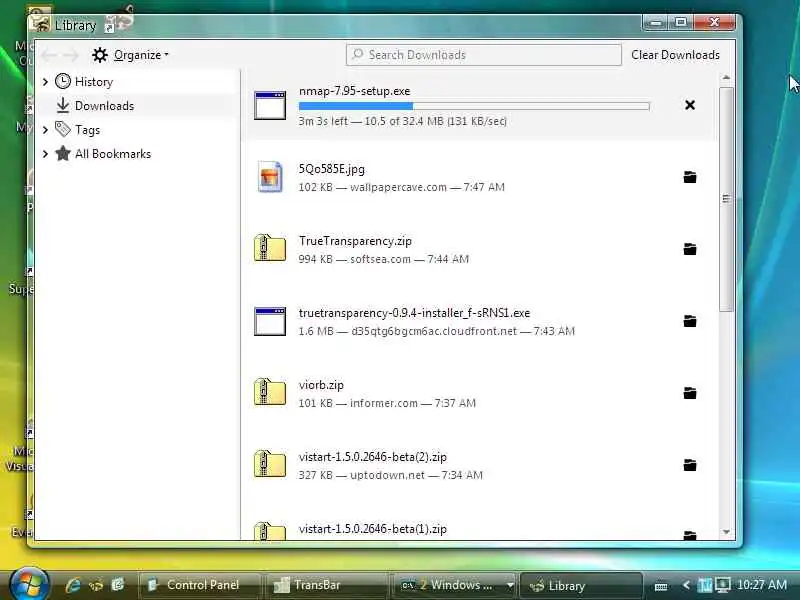Open containing folder for TrueTransparency.zip

click(690, 249)
